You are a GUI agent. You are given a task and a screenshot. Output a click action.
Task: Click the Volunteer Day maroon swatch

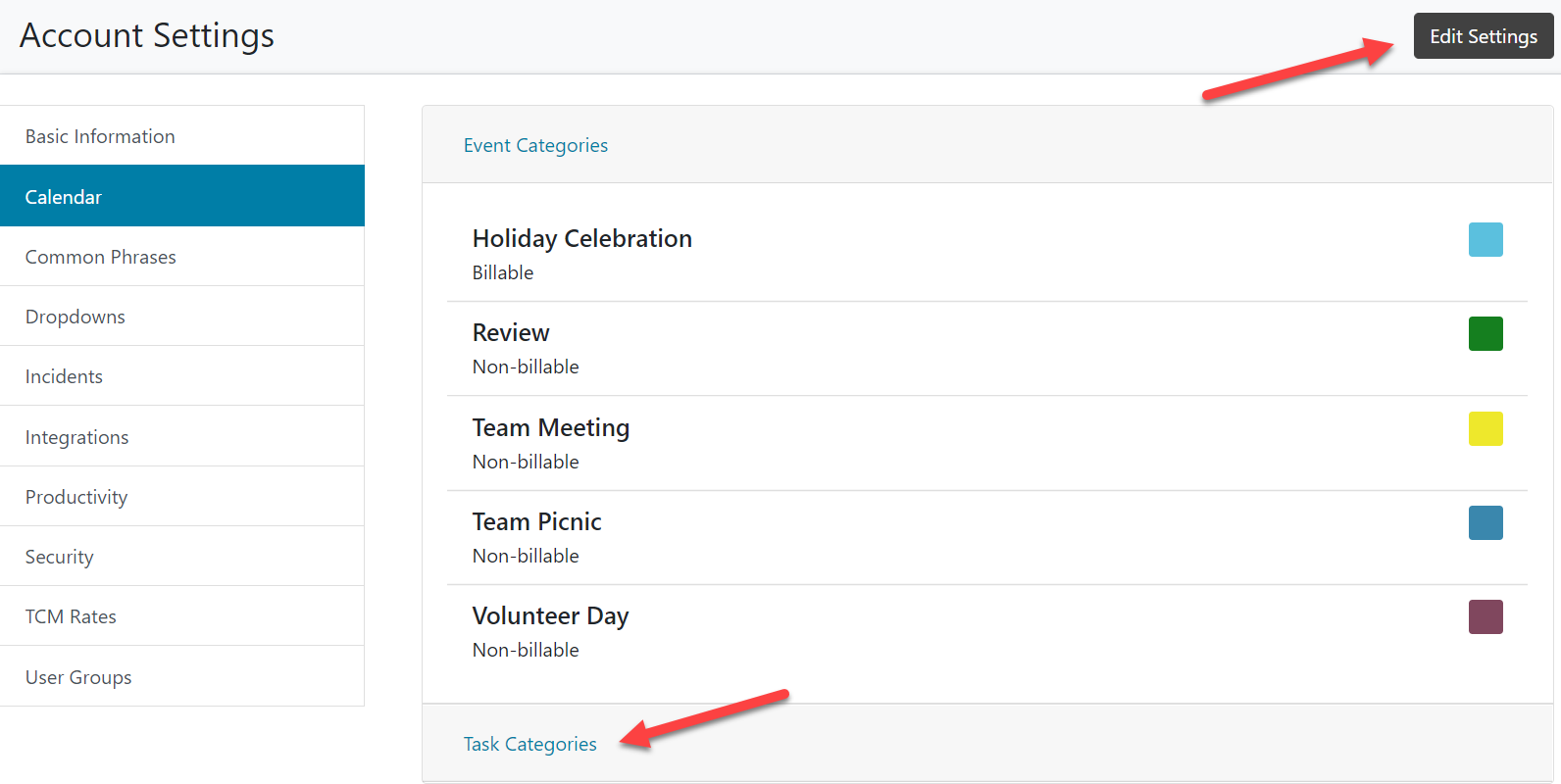[x=1485, y=616]
